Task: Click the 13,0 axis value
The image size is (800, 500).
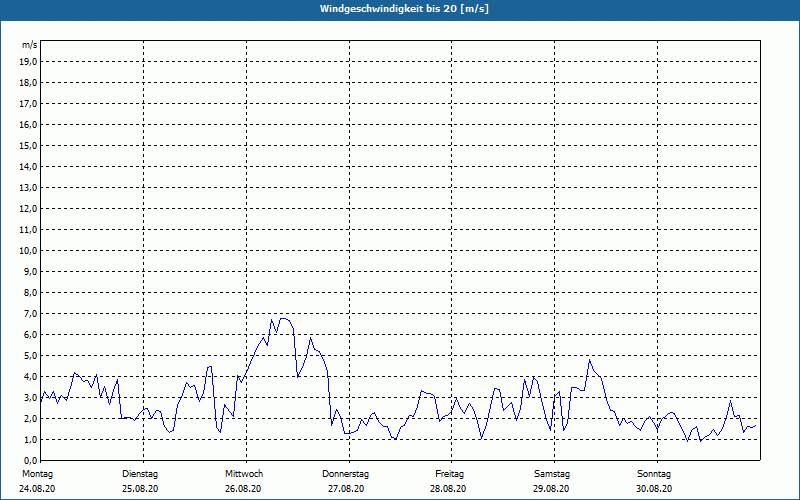Action: 27,188
